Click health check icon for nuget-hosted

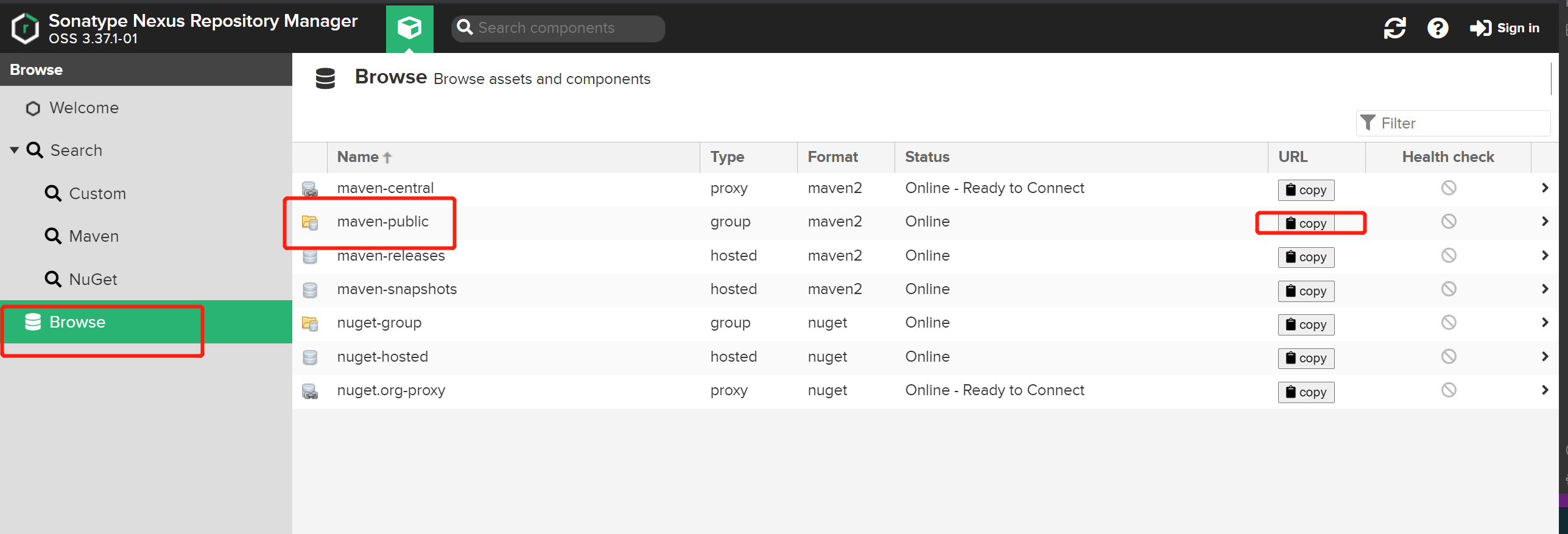(1449, 356)
